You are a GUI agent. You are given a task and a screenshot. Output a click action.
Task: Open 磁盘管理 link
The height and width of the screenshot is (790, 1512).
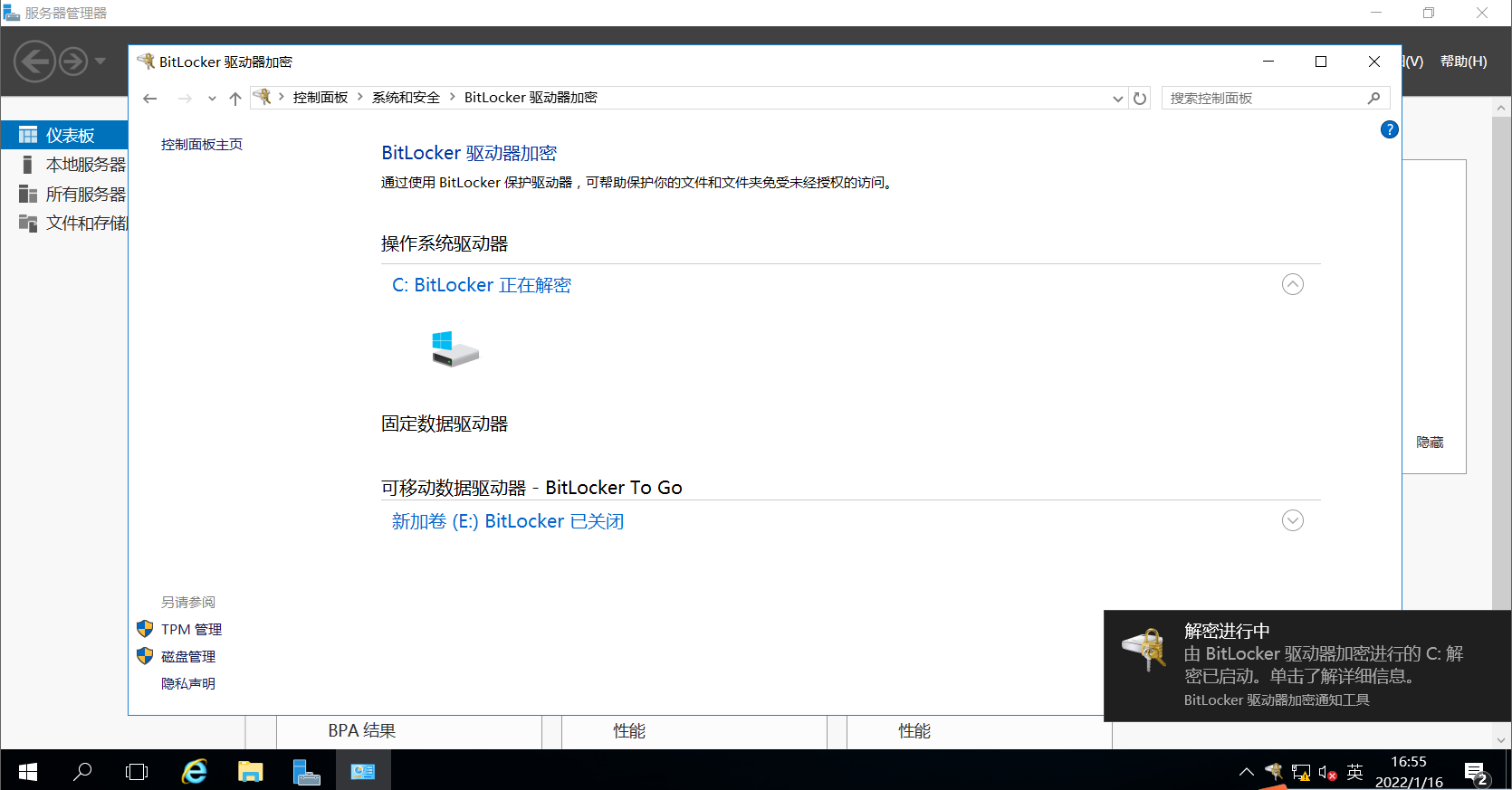188,656
